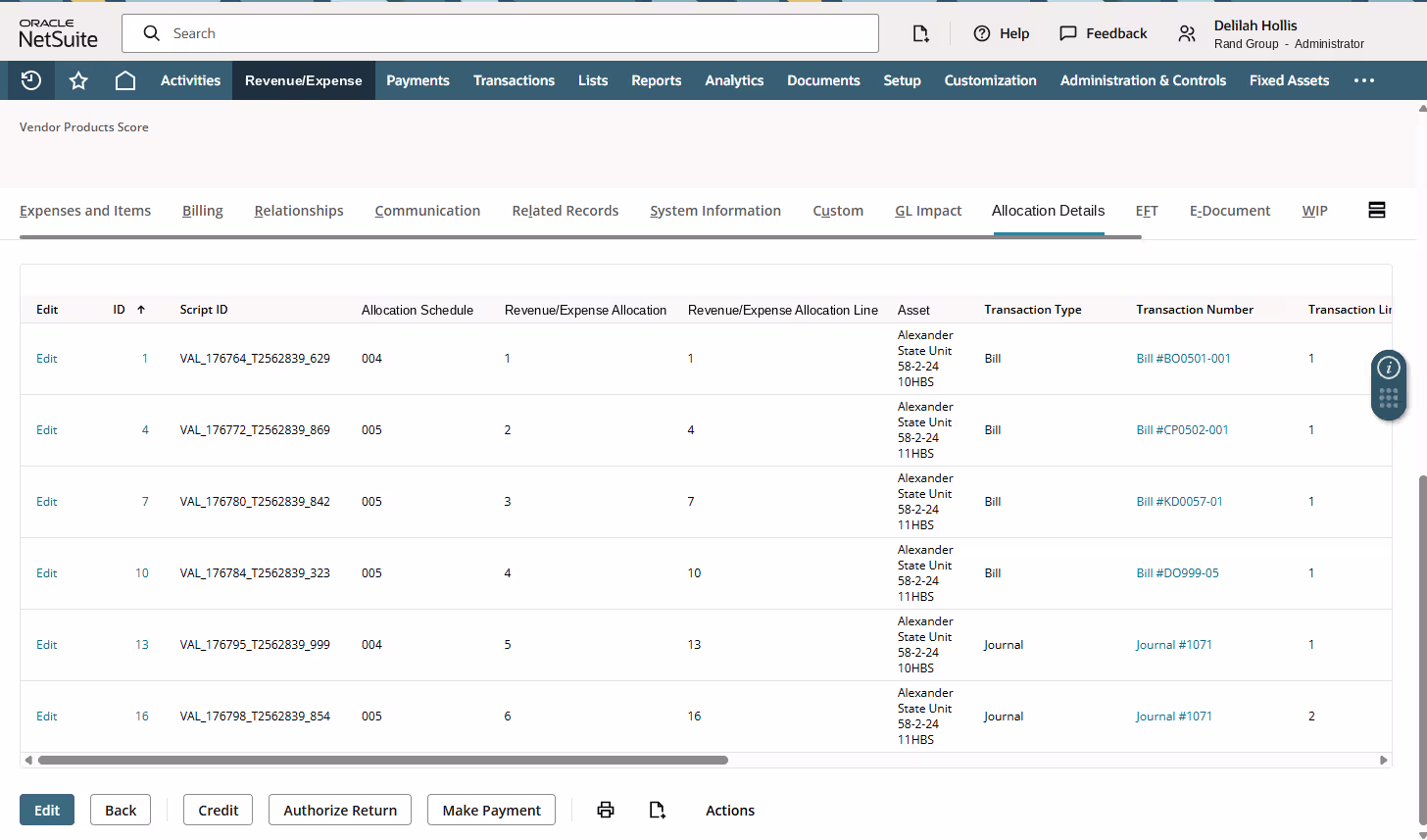Open the Setup menu

pos(902,80)
